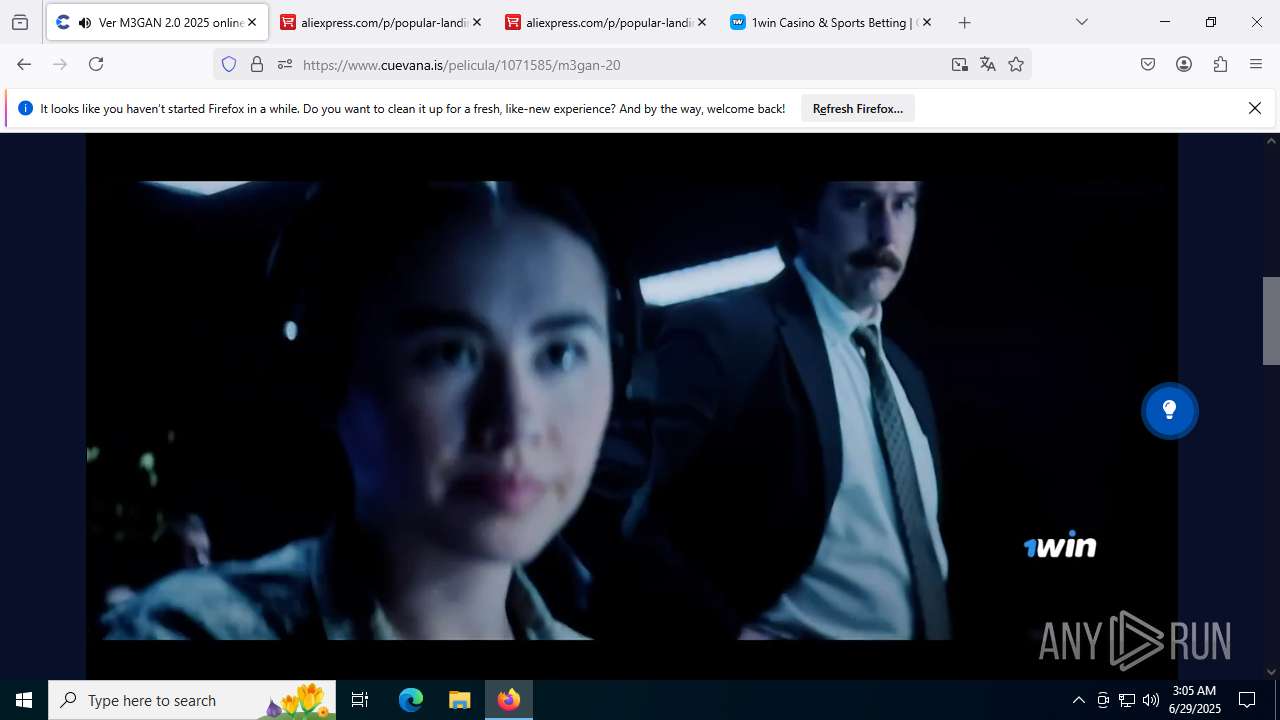Viewport: 1280px width, 720px height.
Task: Click the blue lightbulb button
Action: [1169, 410]
